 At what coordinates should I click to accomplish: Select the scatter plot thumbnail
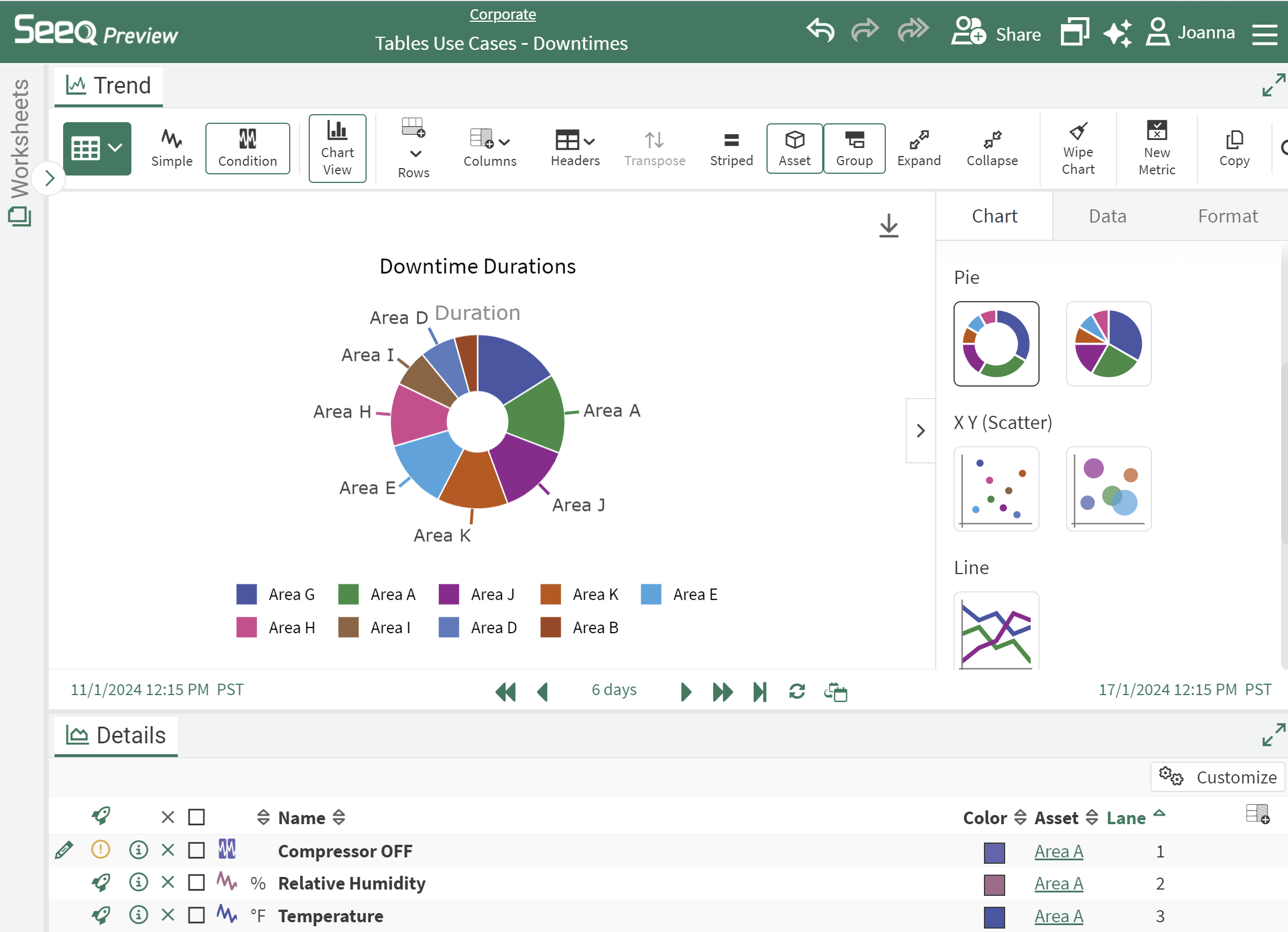(996, 489)
